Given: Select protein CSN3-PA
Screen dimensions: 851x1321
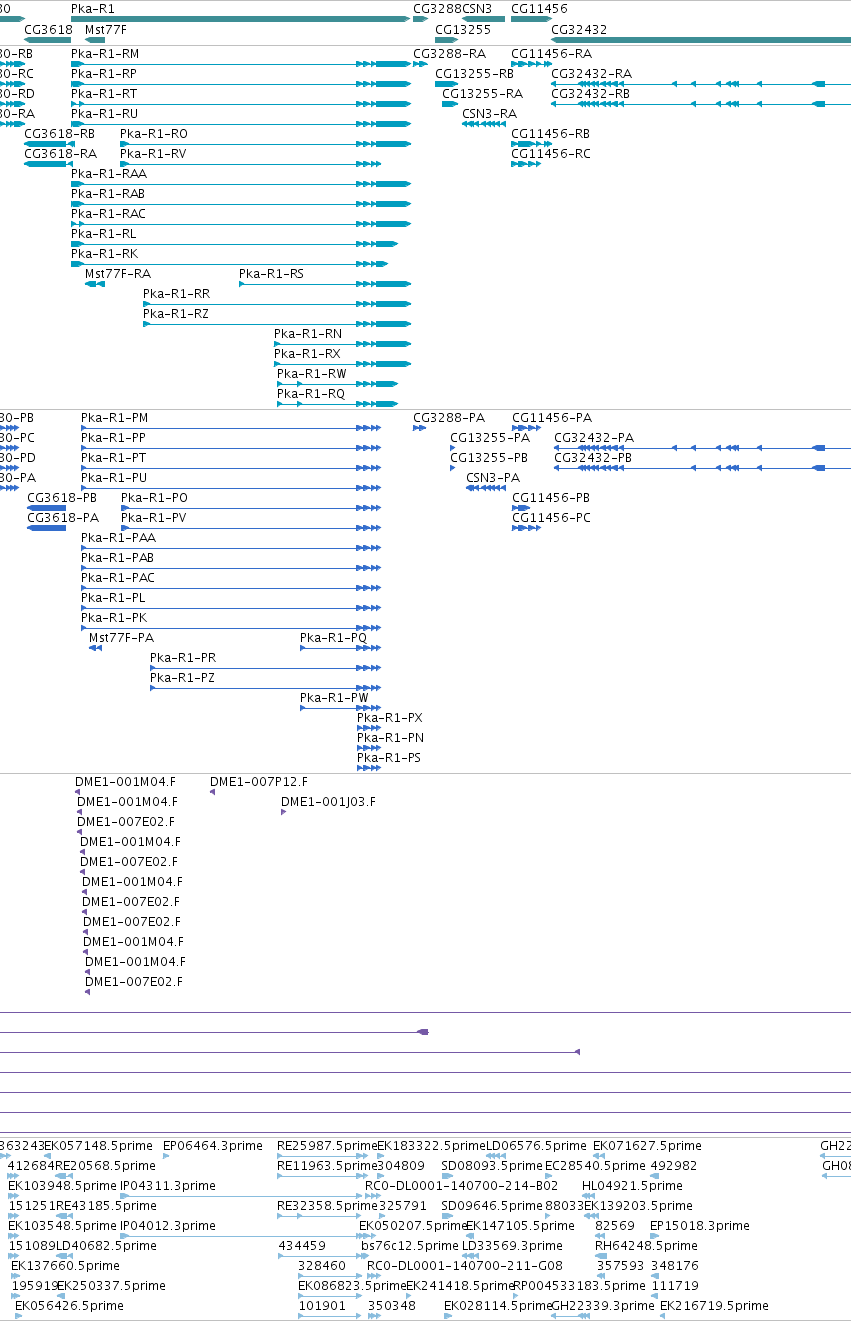Looking at the screenshot, I should [x=493, y=478].
